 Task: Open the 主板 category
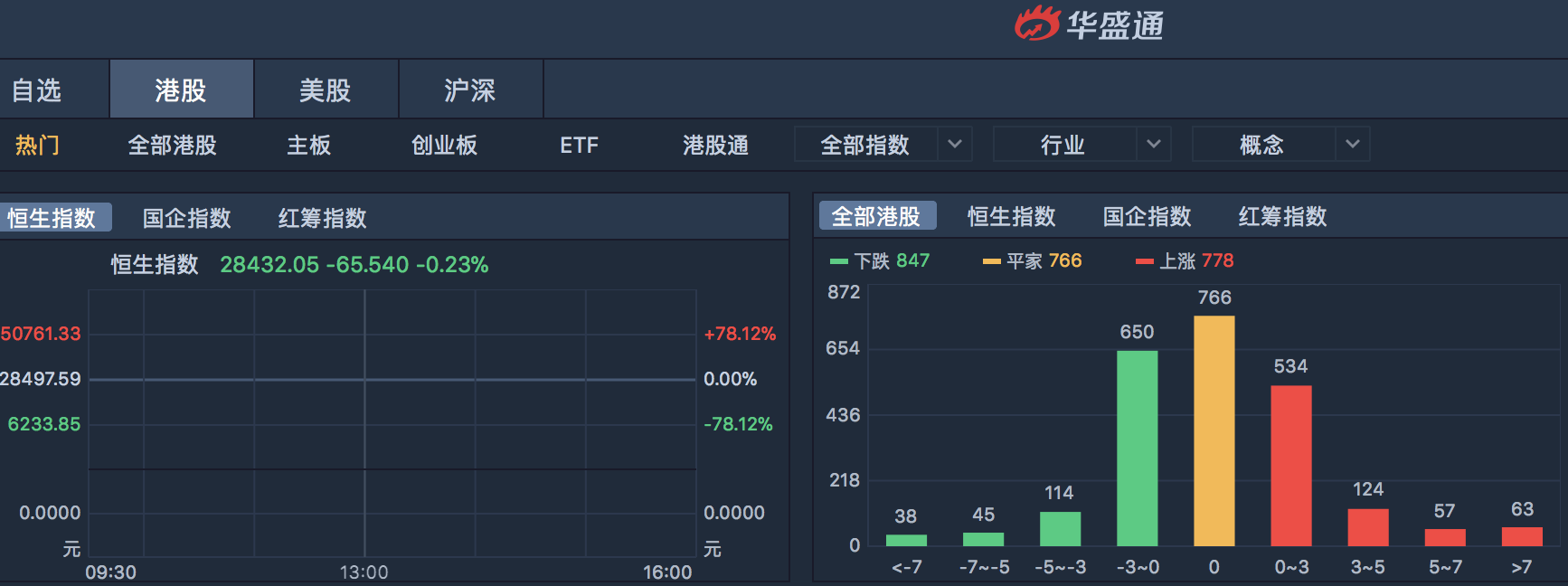click(x=308, y=146)
